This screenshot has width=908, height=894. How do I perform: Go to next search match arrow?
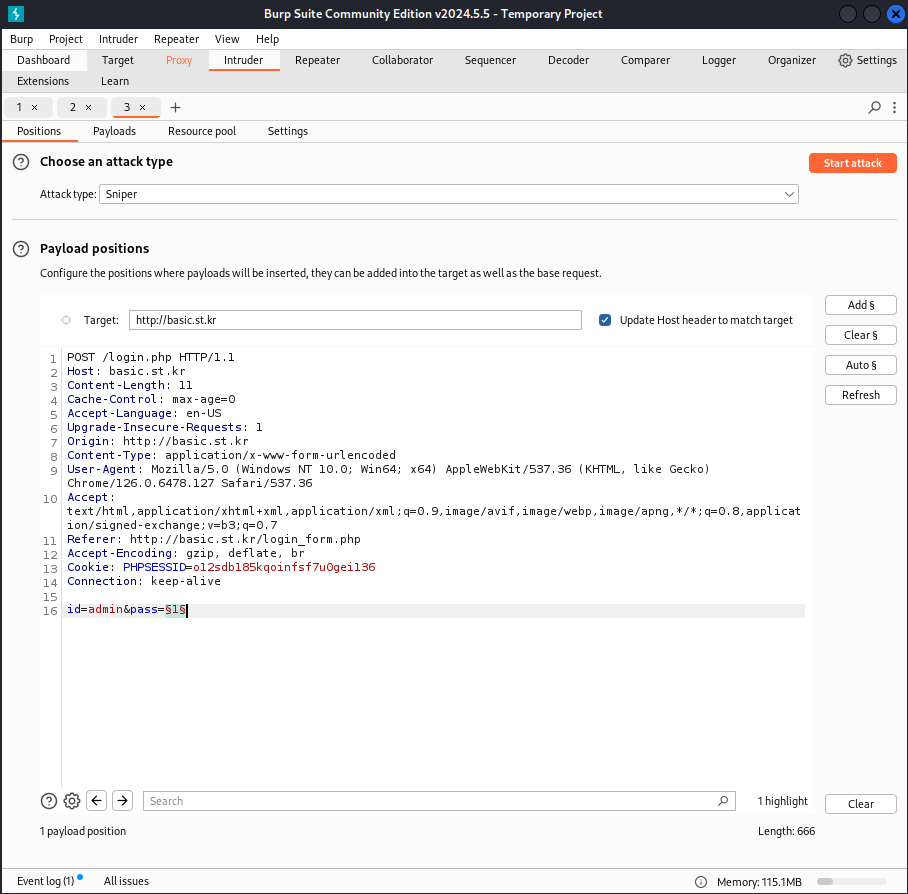tap(123, 801)
